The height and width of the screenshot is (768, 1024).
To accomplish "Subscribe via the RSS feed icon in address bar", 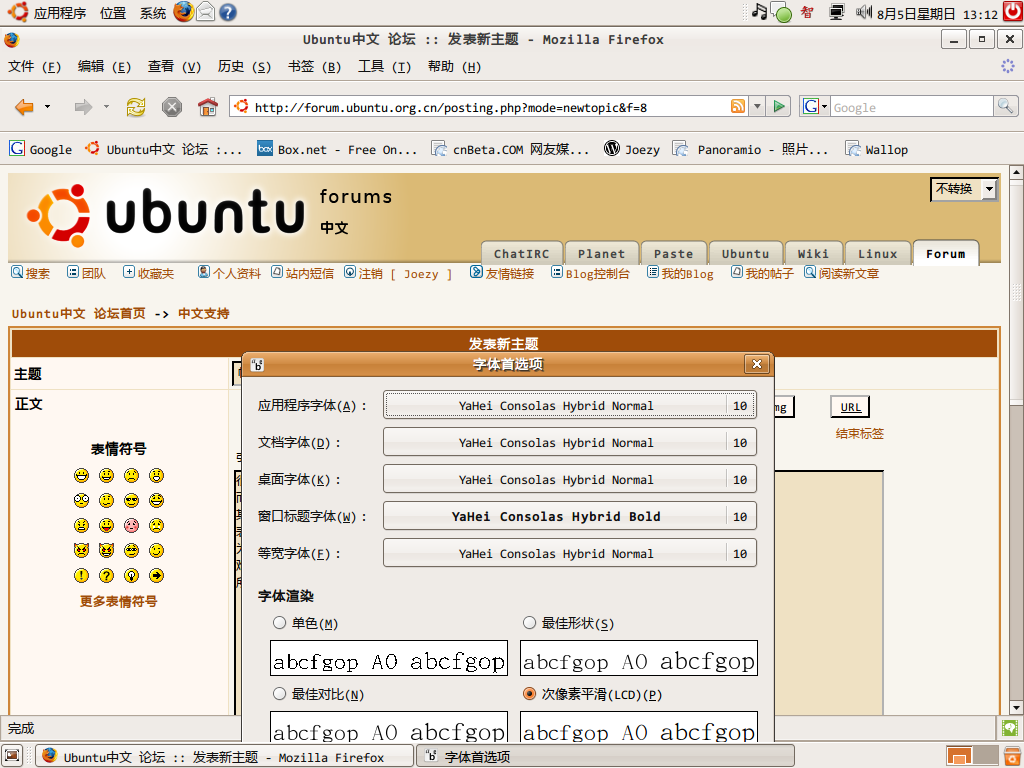I will 737,106.
